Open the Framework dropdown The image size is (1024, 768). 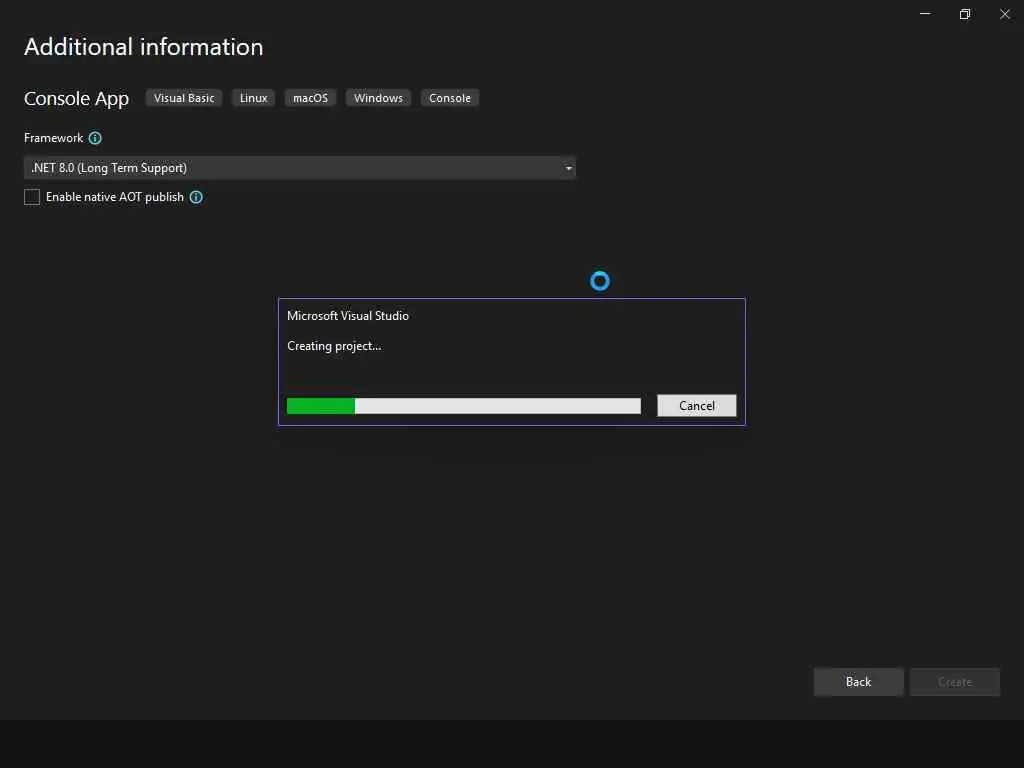(x=300, y=168)
